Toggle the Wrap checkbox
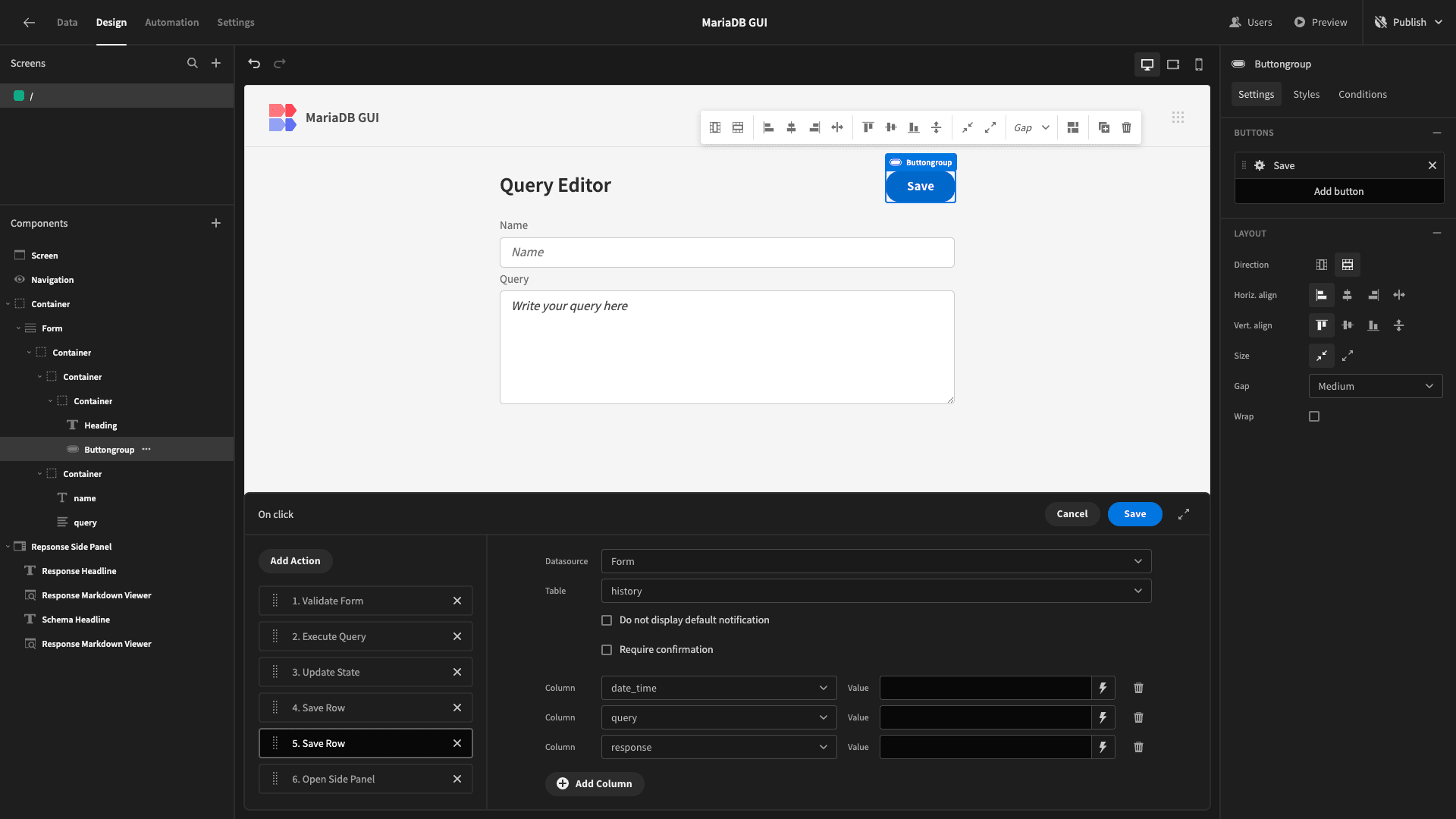The height and width of the screenshot is (819, 1456). [1314, 416]
